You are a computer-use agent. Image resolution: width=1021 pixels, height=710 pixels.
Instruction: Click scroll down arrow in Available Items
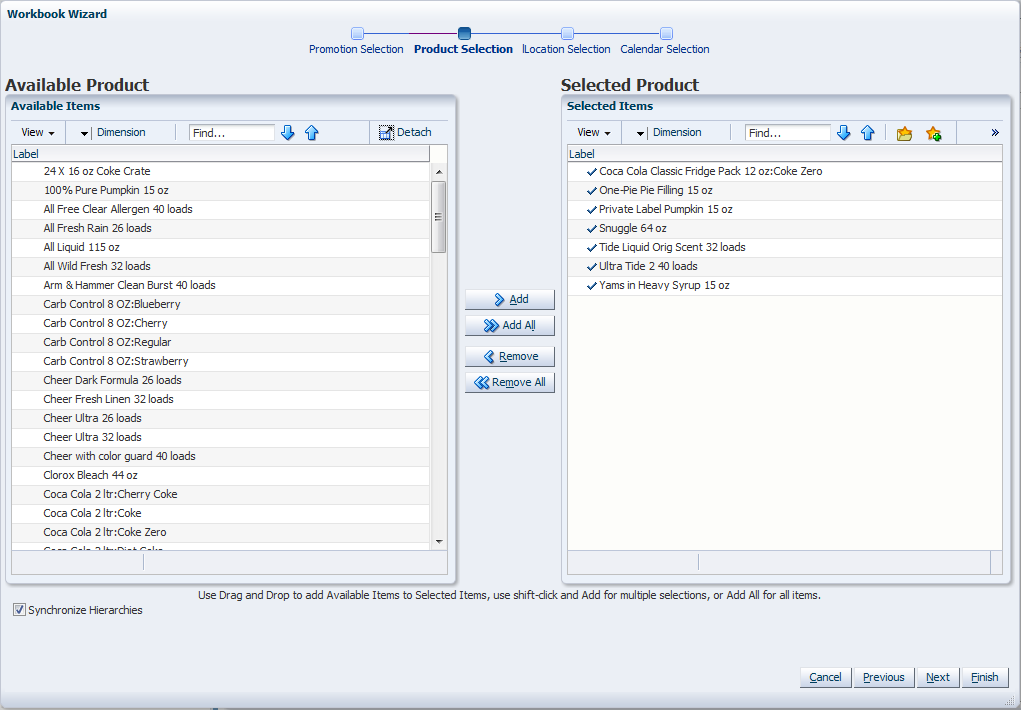coord(439,541)
